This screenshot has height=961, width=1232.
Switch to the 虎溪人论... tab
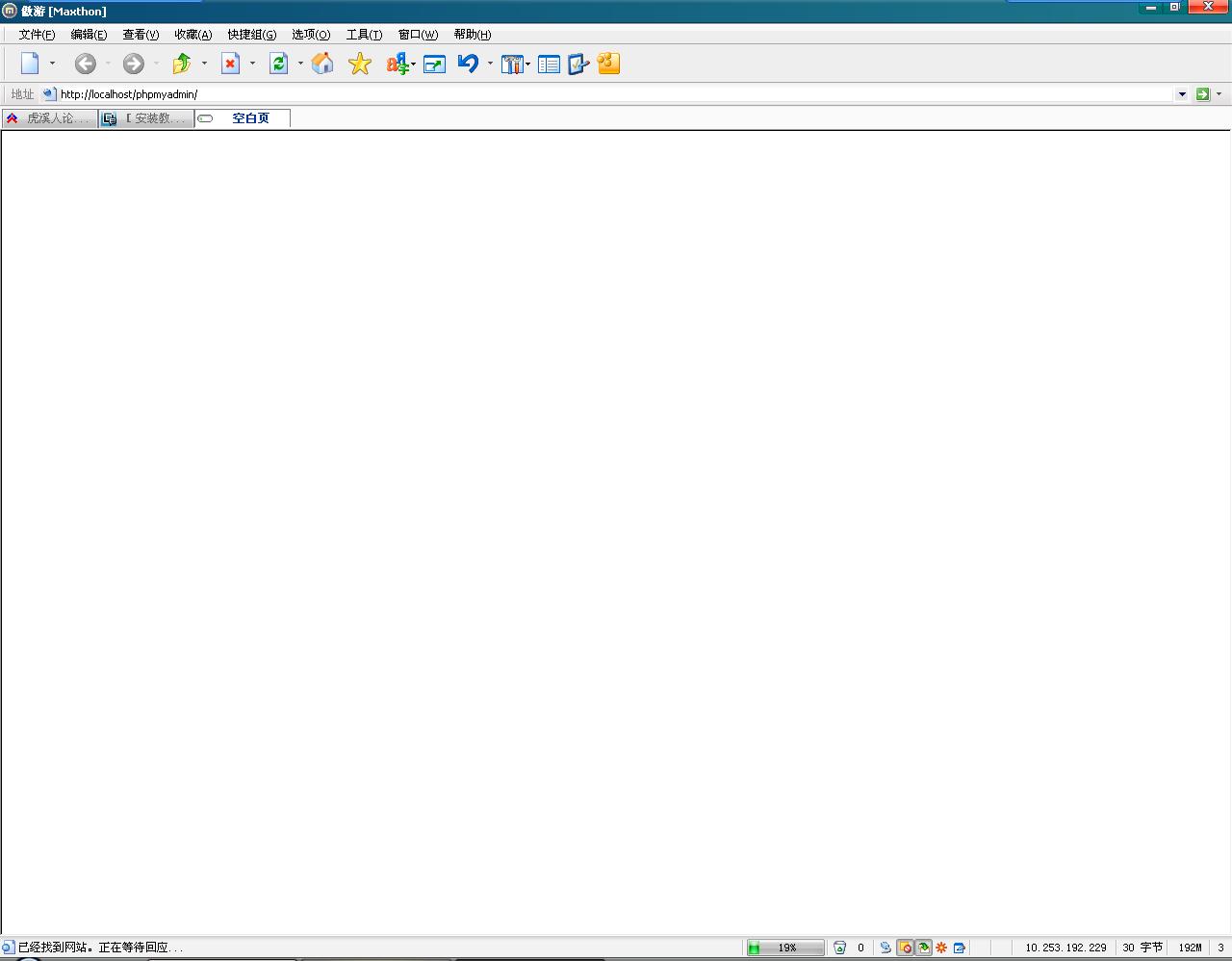point(50,118)
